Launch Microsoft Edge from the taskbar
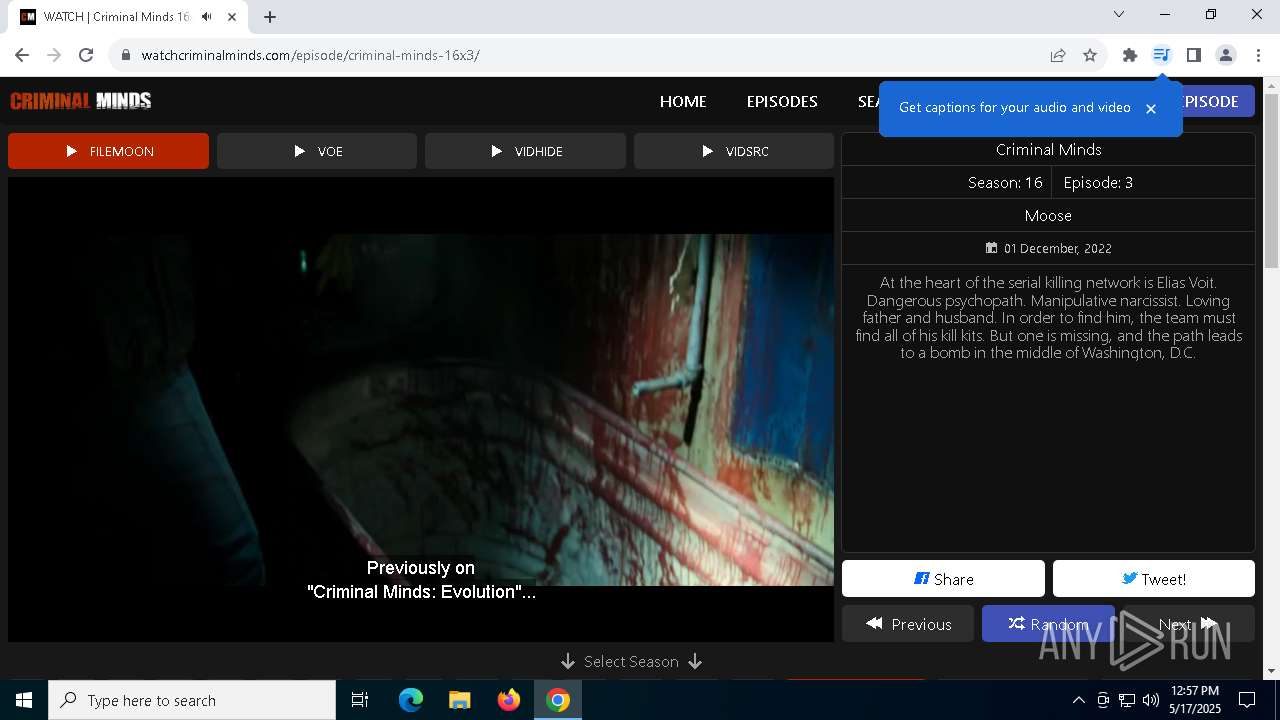This screenshot has width=1280, height=720. click(411, 700)
